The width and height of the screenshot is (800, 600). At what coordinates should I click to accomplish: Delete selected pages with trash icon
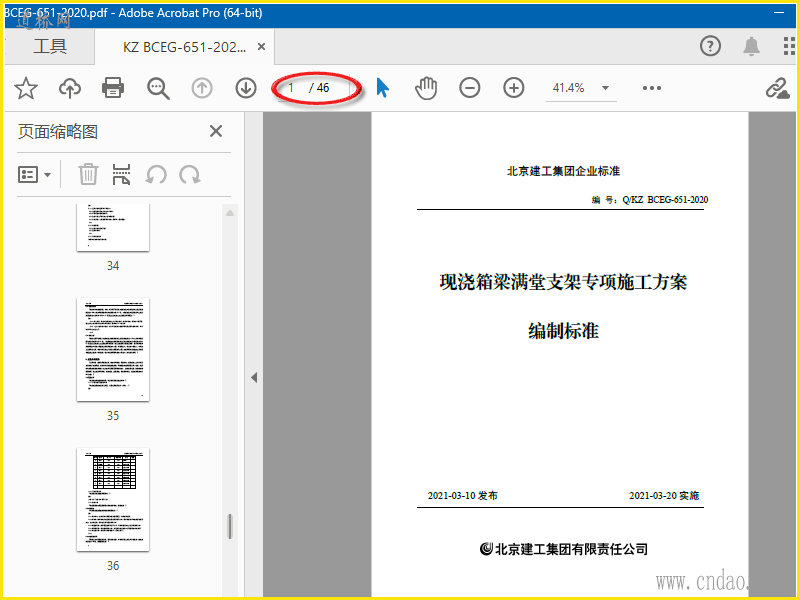coord(88,174)
